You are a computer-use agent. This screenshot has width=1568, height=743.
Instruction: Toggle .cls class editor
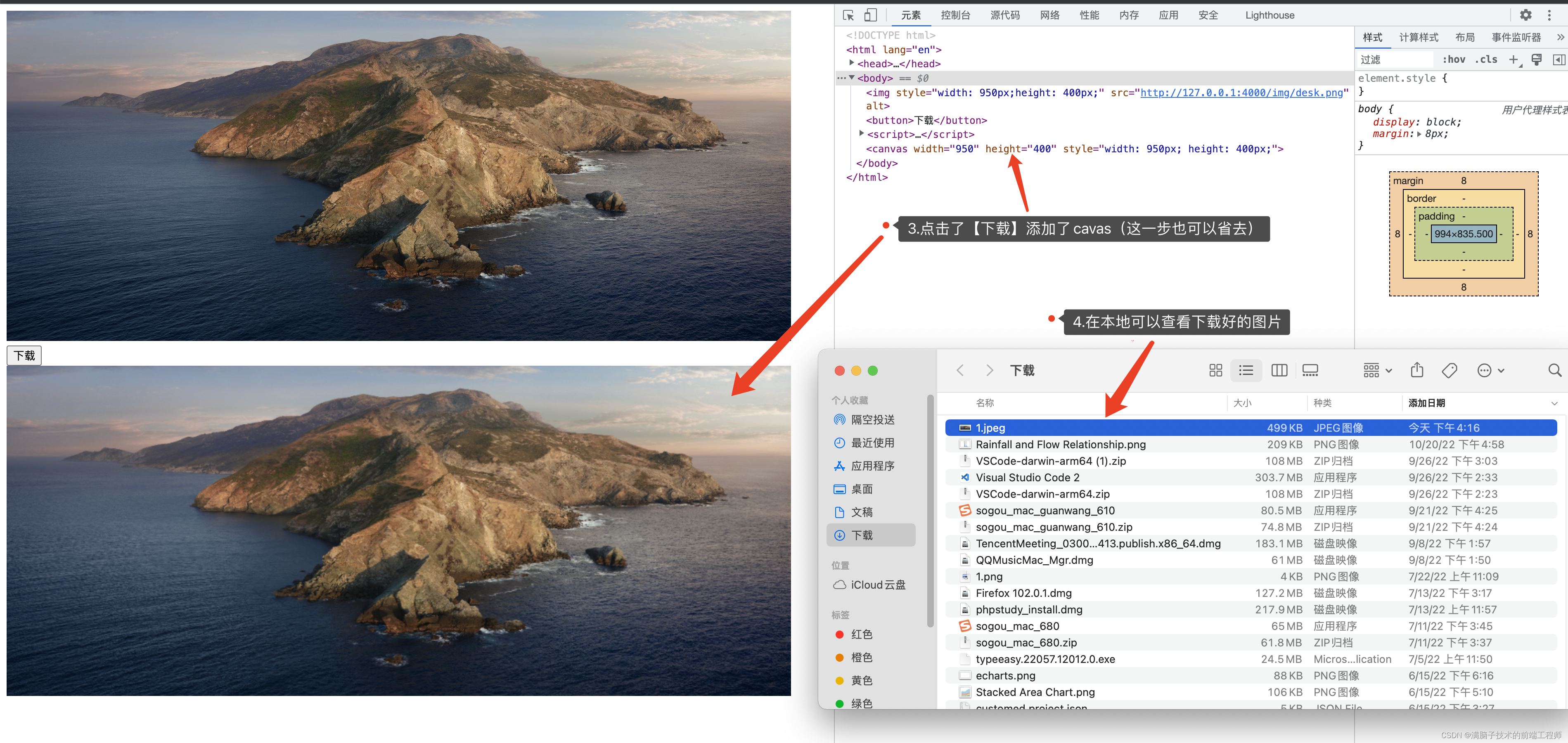[x=1486, y=59]
